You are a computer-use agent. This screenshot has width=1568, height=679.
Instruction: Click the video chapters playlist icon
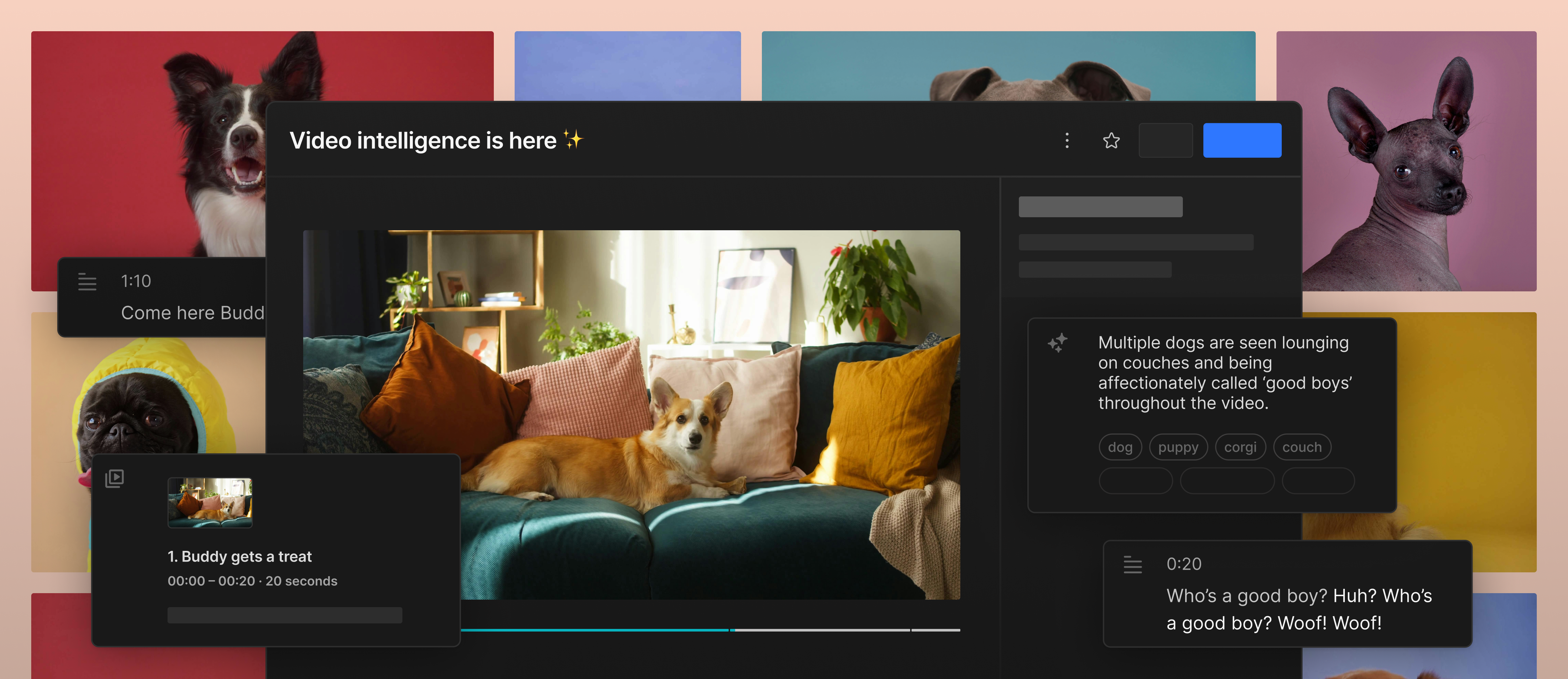pyautogui.click(x=115, y=478)
